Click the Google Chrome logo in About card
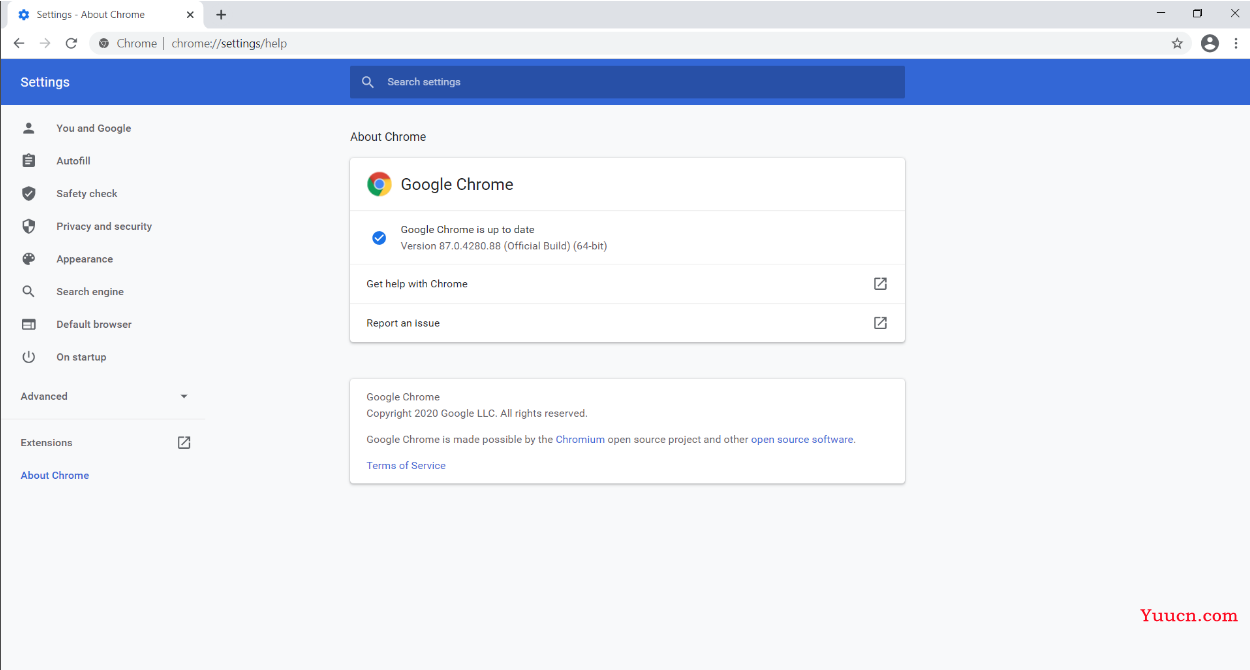This screenshot has height=670, width=1250. (x=379, y=184)
